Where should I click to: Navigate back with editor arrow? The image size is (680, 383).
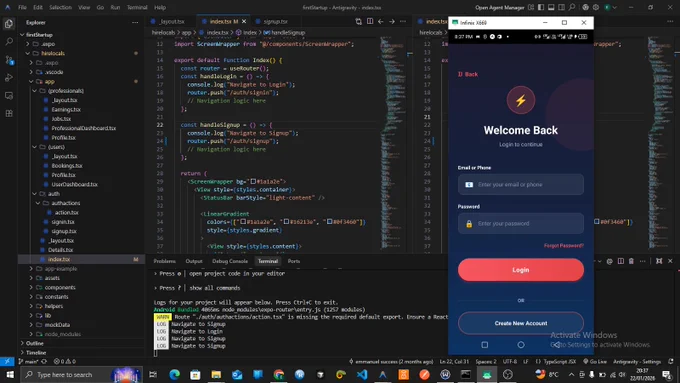pyautogui.click(x=380, y=21)
